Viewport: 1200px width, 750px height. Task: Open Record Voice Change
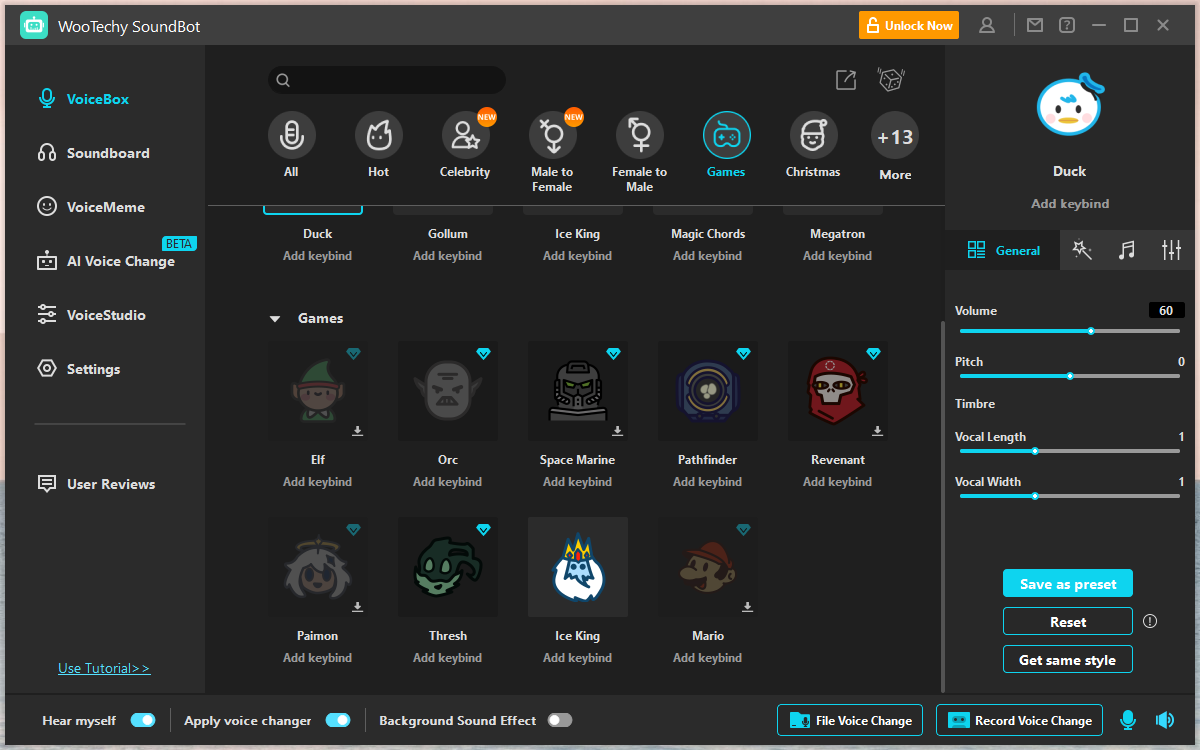point(1019,720)
